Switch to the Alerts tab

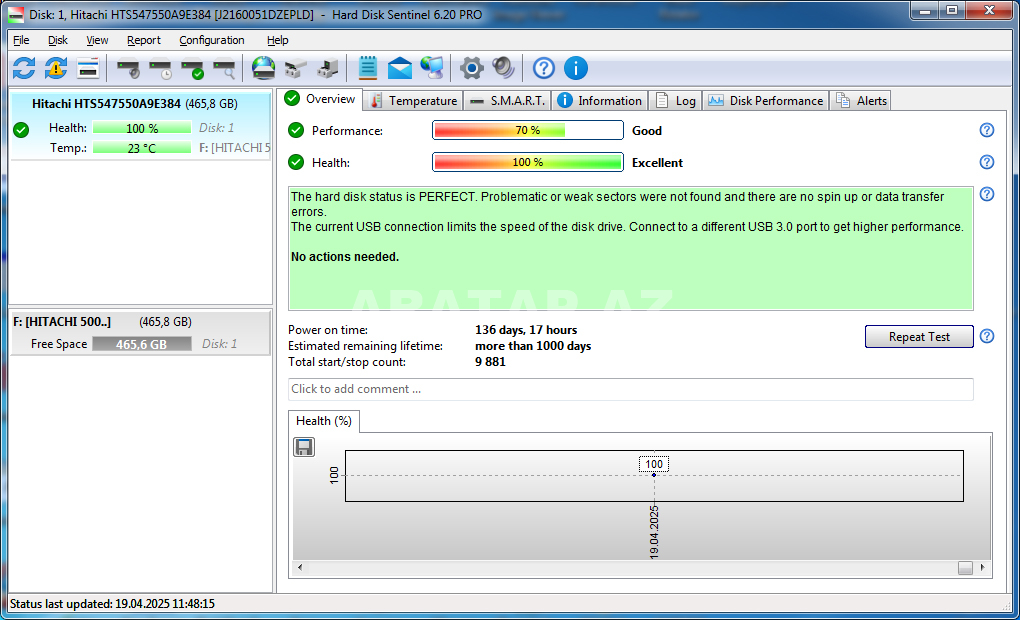[x=861, y=101]
